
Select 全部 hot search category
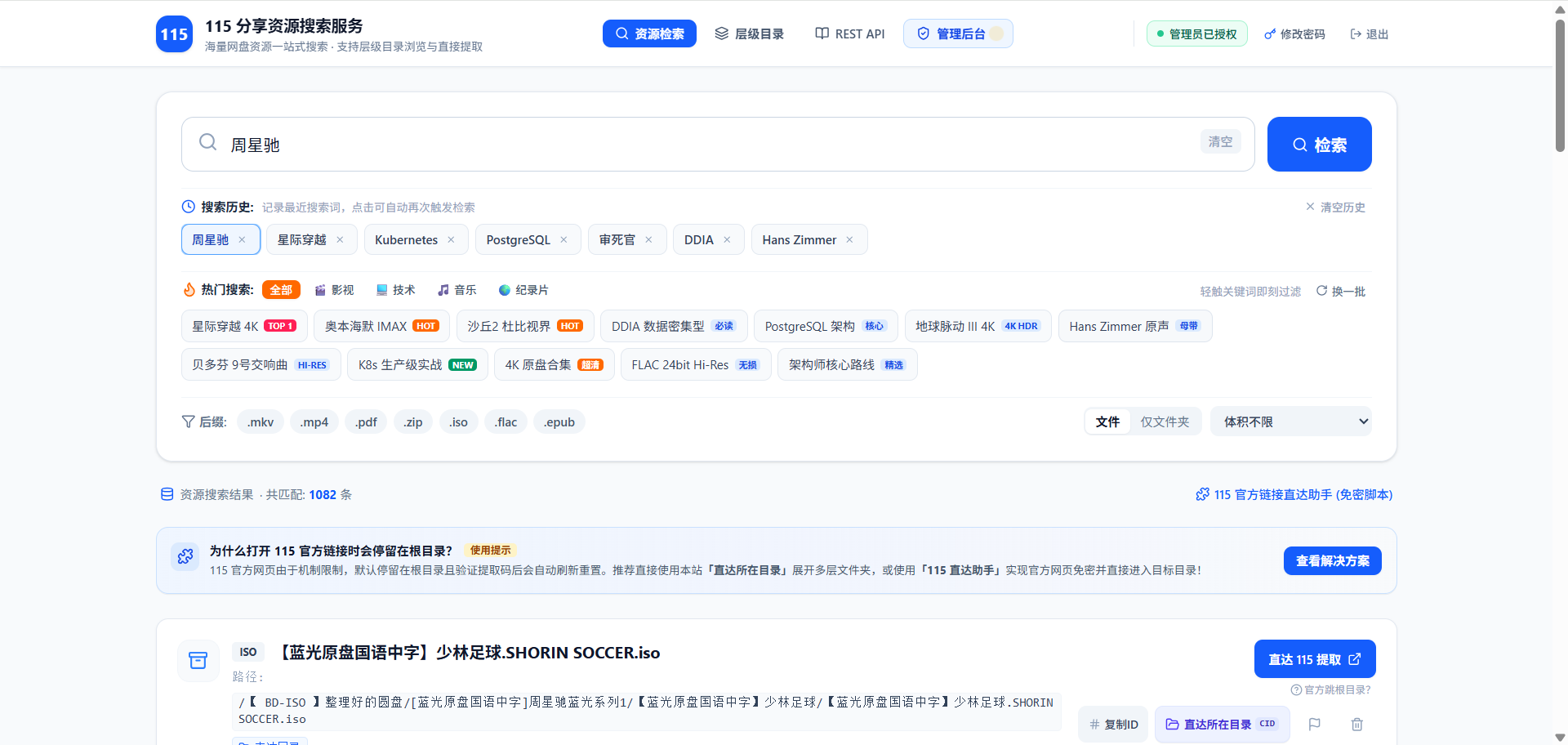click(281, 289)
